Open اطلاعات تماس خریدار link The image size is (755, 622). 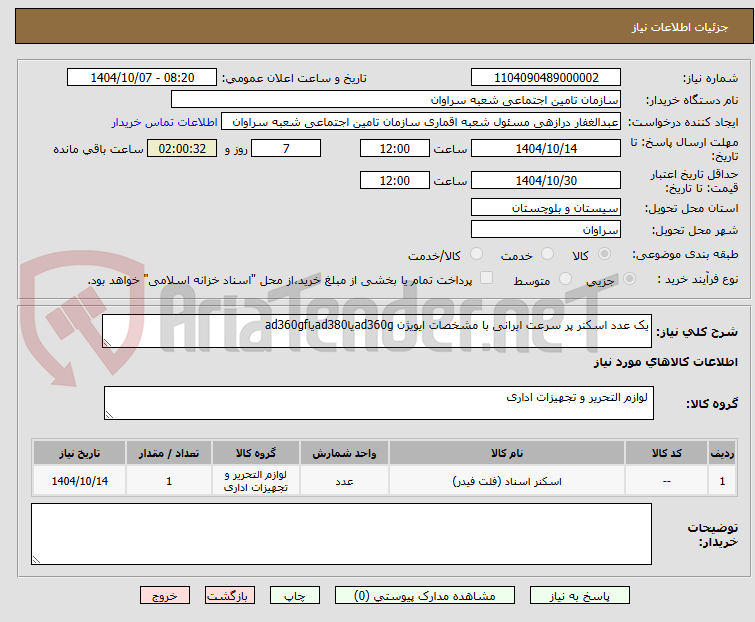tap(165, 122)
